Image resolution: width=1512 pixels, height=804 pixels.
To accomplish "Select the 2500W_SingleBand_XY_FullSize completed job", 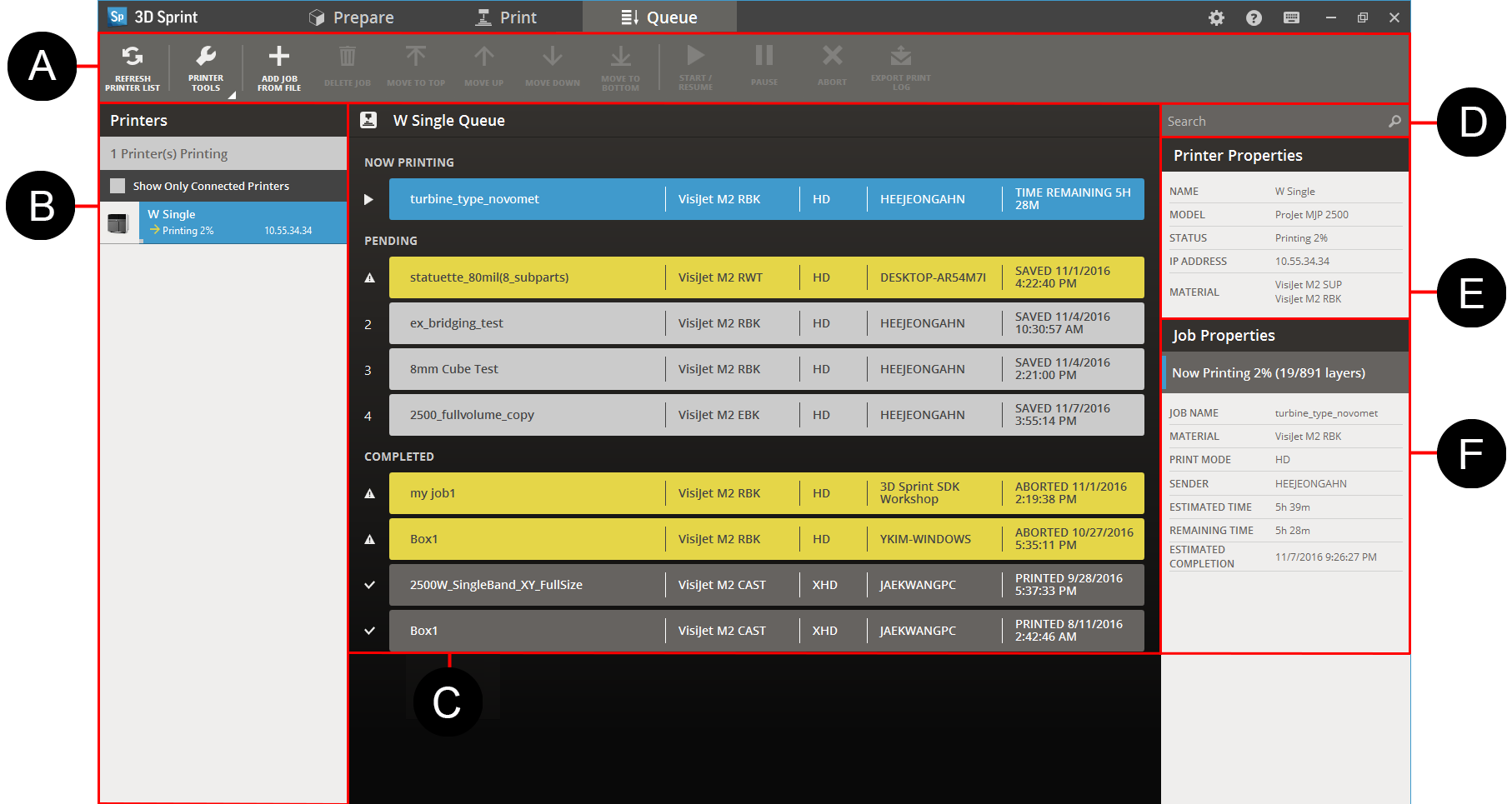I will click(767, 585).
